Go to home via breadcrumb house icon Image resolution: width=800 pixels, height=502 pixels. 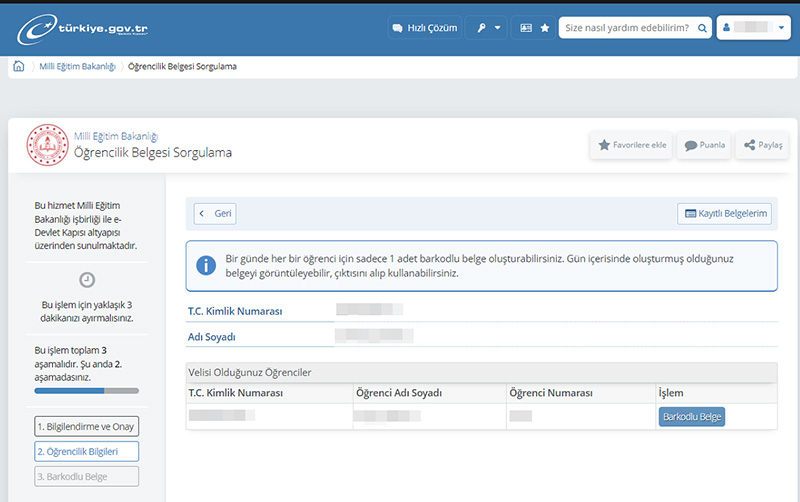tap(18, 67)
